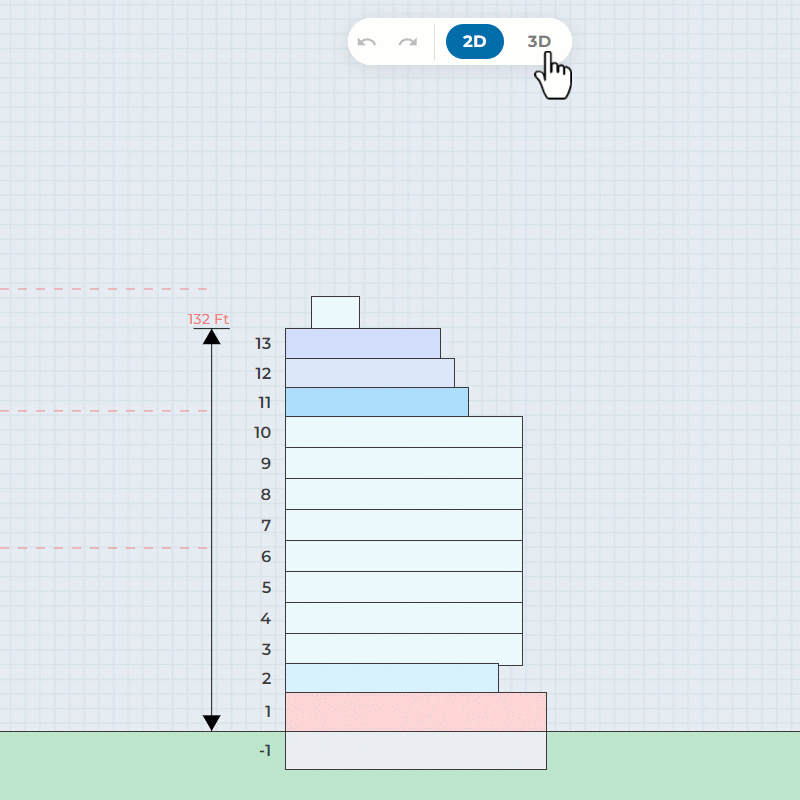The width and height of the screenshot is (800, 800).
Task: Click the undo arrow icon
Action: [367, 42]
